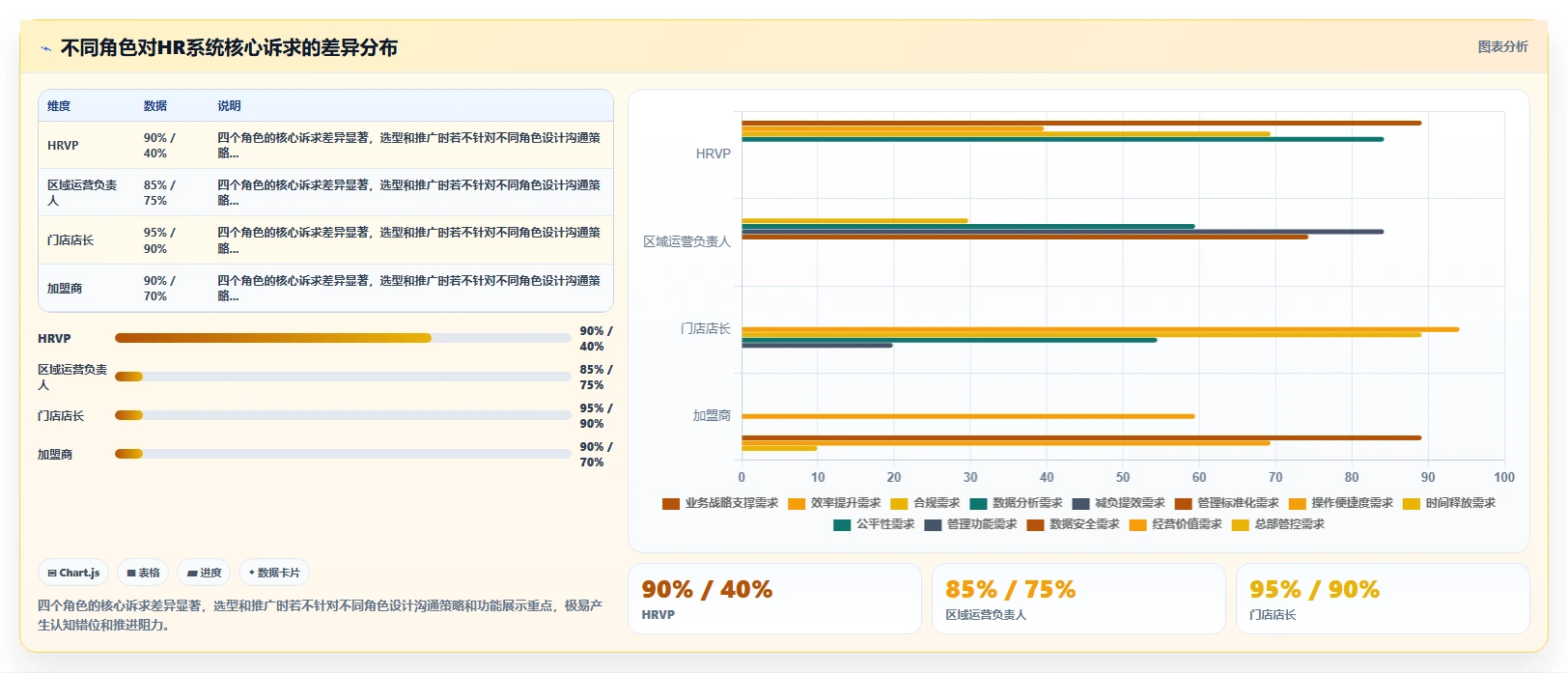Click the 操作便捷度需求 legend swatch icon
1568x673 pixels.
[x=1297, y=503]
